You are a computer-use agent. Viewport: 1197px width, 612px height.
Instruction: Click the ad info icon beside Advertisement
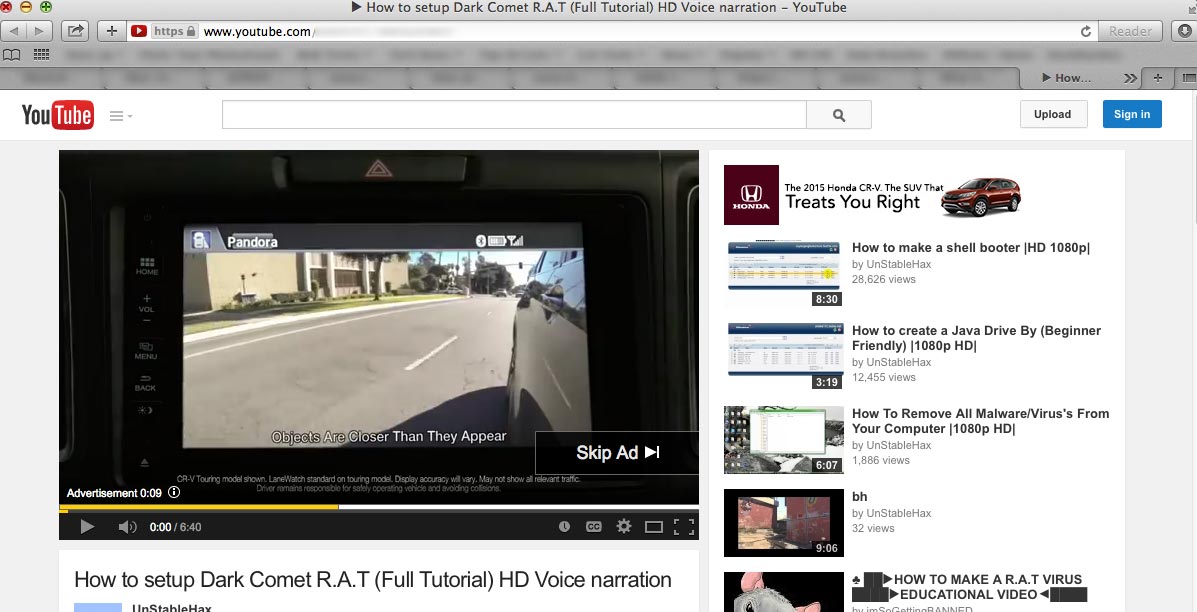coord(174,493)
